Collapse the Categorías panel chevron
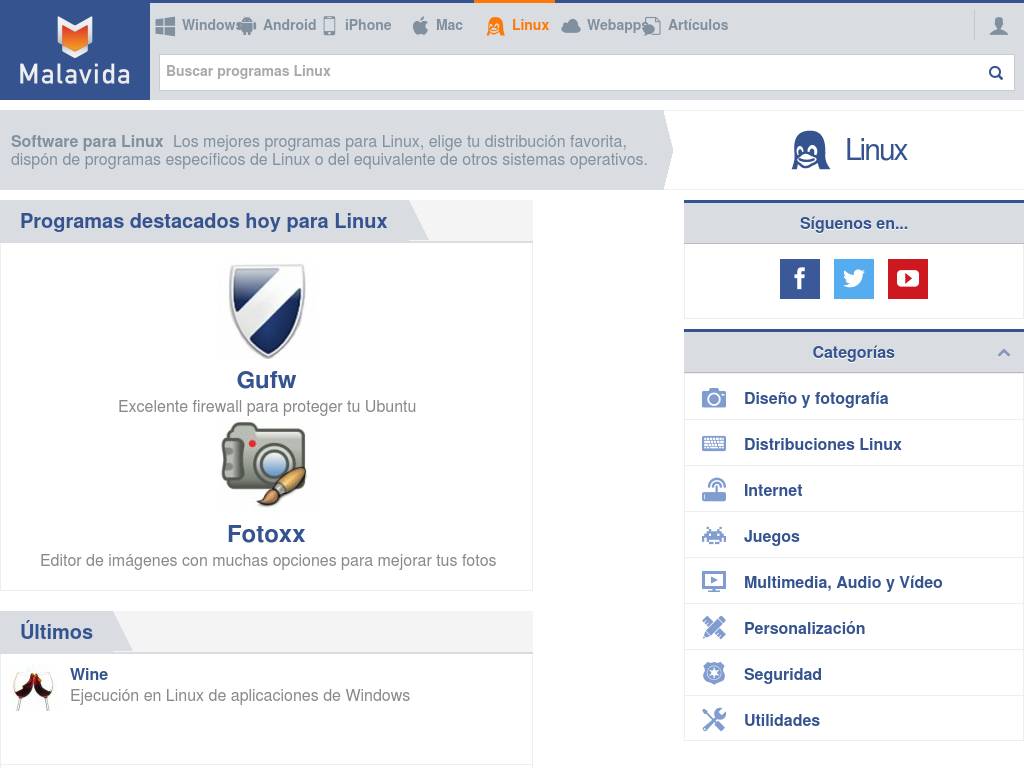1024x768 pixels. 1004,353
